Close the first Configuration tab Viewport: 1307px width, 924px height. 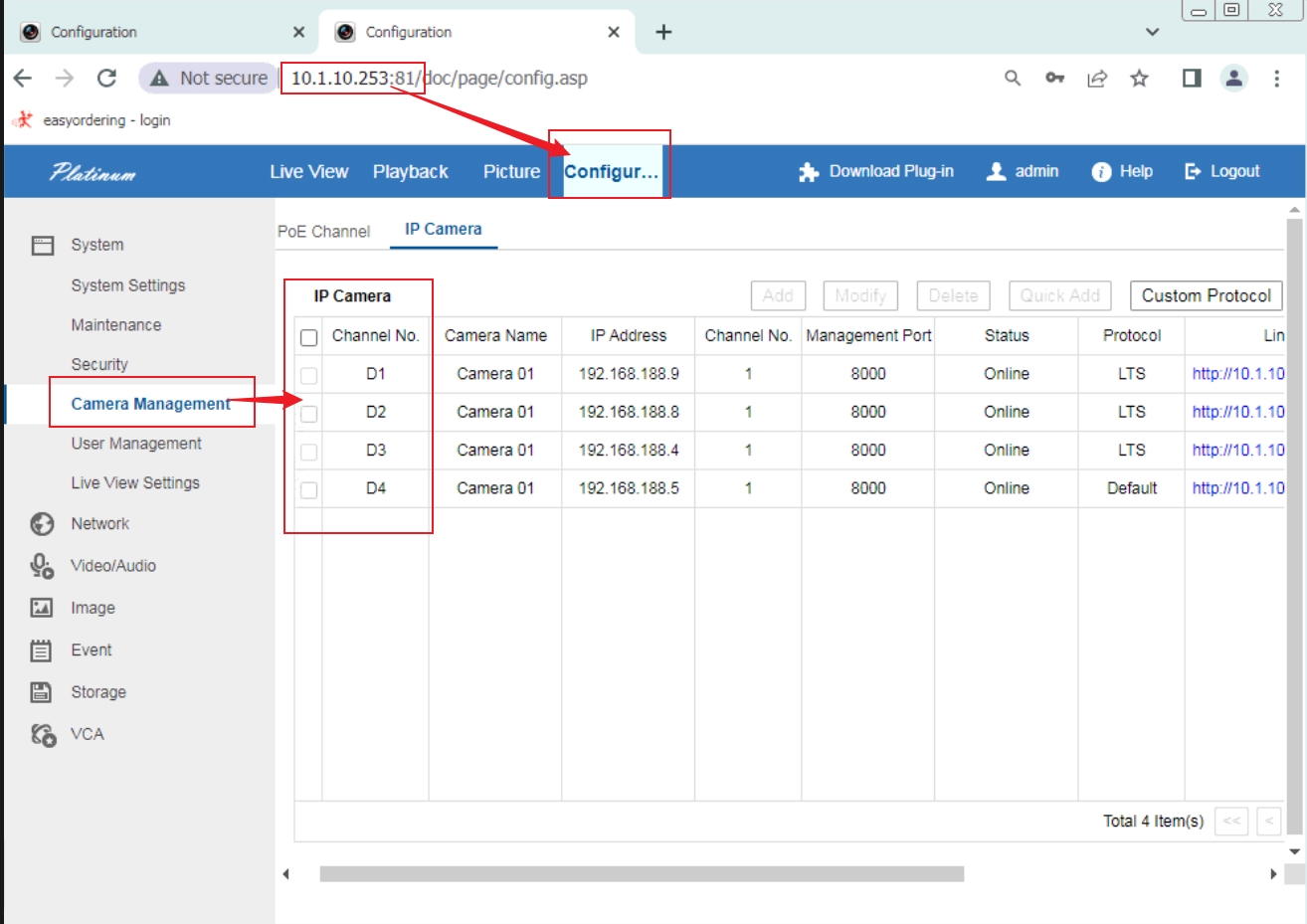[x=298, y=32]
